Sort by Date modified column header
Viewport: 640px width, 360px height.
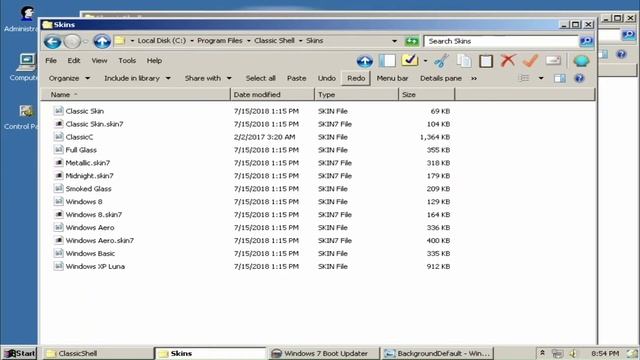coord(272,95)
